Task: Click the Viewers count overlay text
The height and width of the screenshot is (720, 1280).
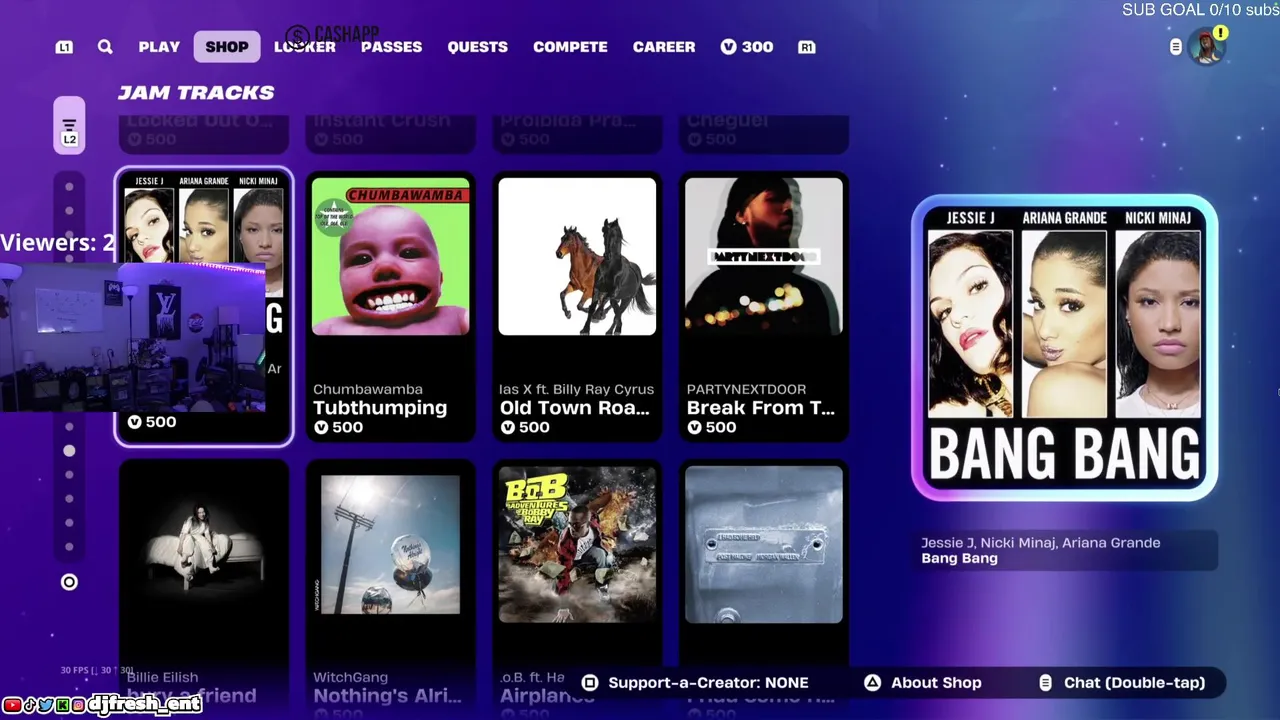Action: (57, 243)
